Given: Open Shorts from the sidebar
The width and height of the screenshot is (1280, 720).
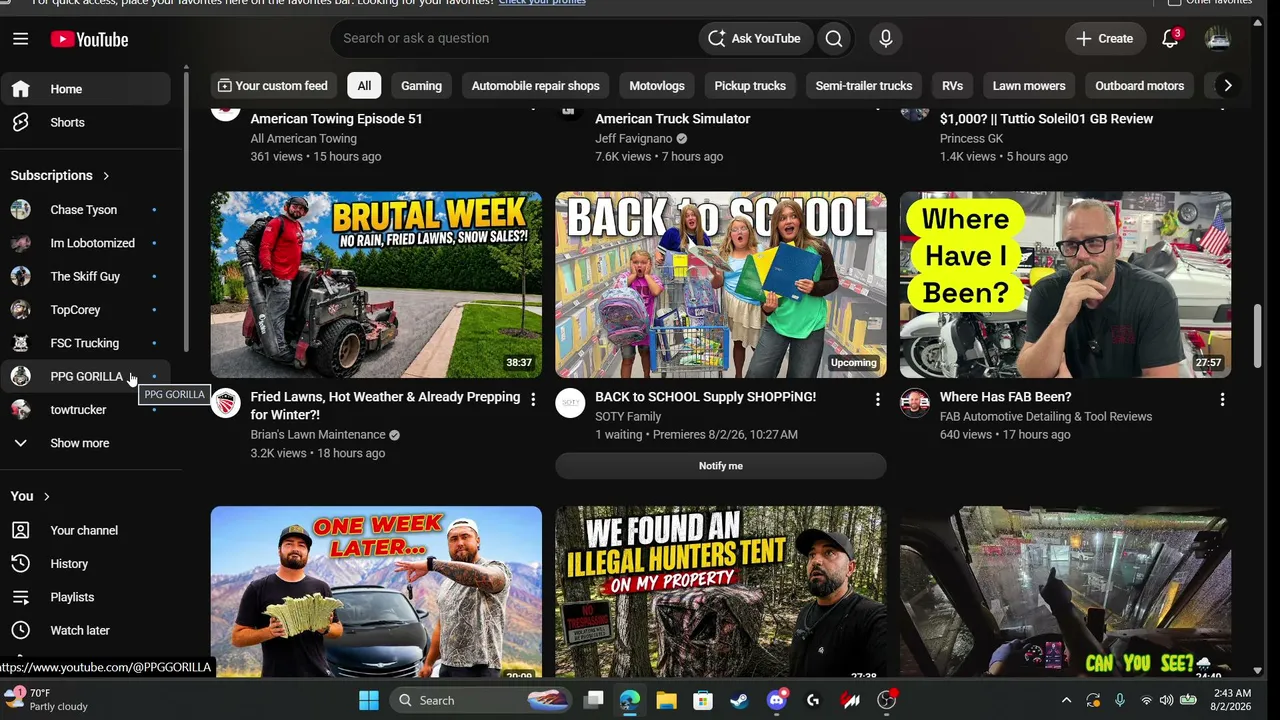Looking at the screenshot, I should tap(86, 122).
